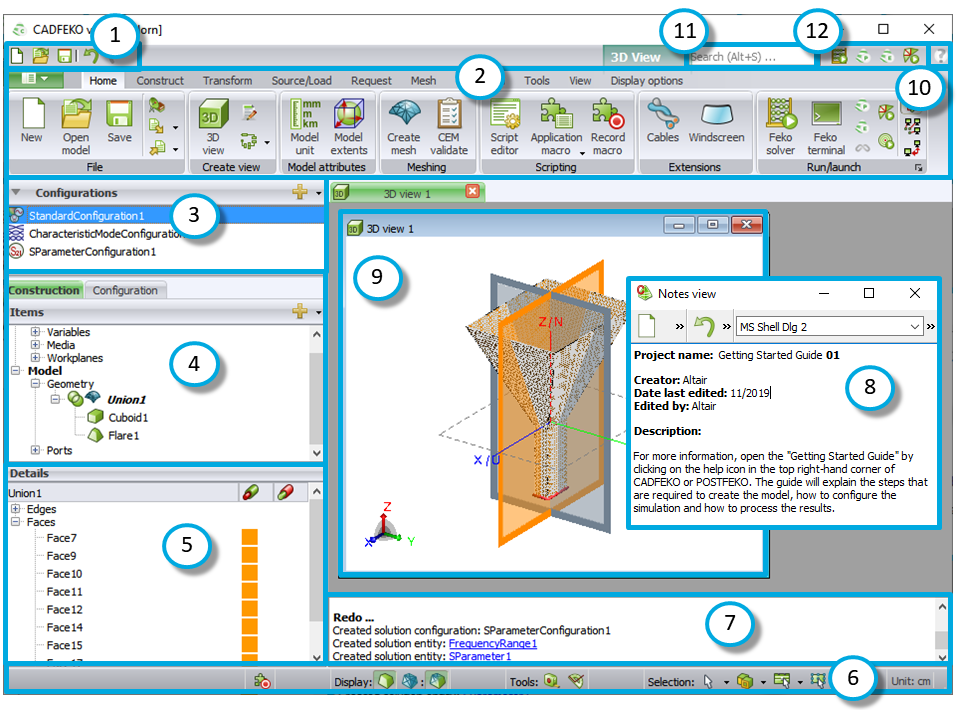Image resolution: width=958 pixels, height=710 pixels.
Task: Expand the Variables tree node
Action: (x=37, y=332)
